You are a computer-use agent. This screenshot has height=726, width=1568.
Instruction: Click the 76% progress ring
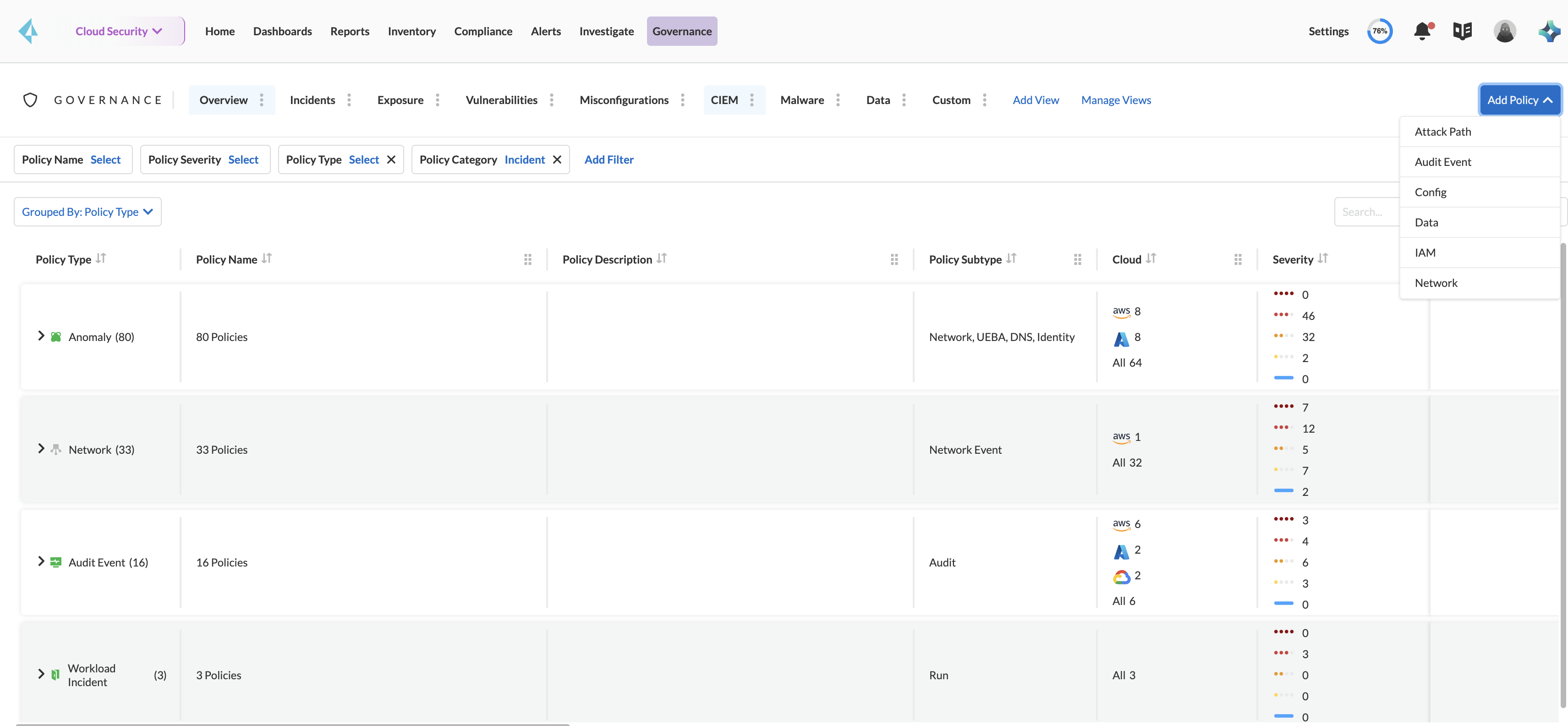click(x=1380, y=31)
